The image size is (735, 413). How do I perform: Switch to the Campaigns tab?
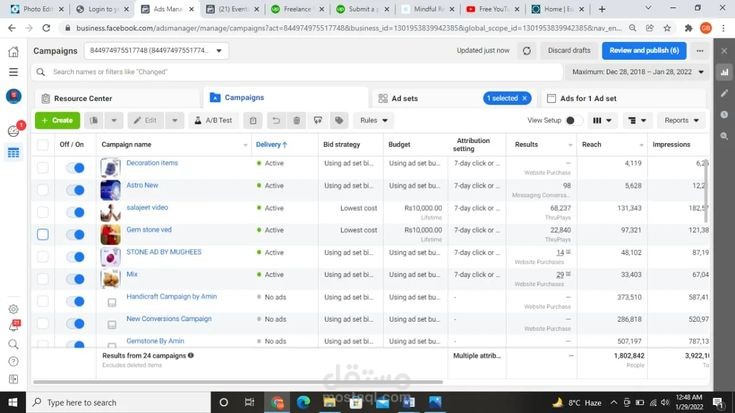(286, 98)
